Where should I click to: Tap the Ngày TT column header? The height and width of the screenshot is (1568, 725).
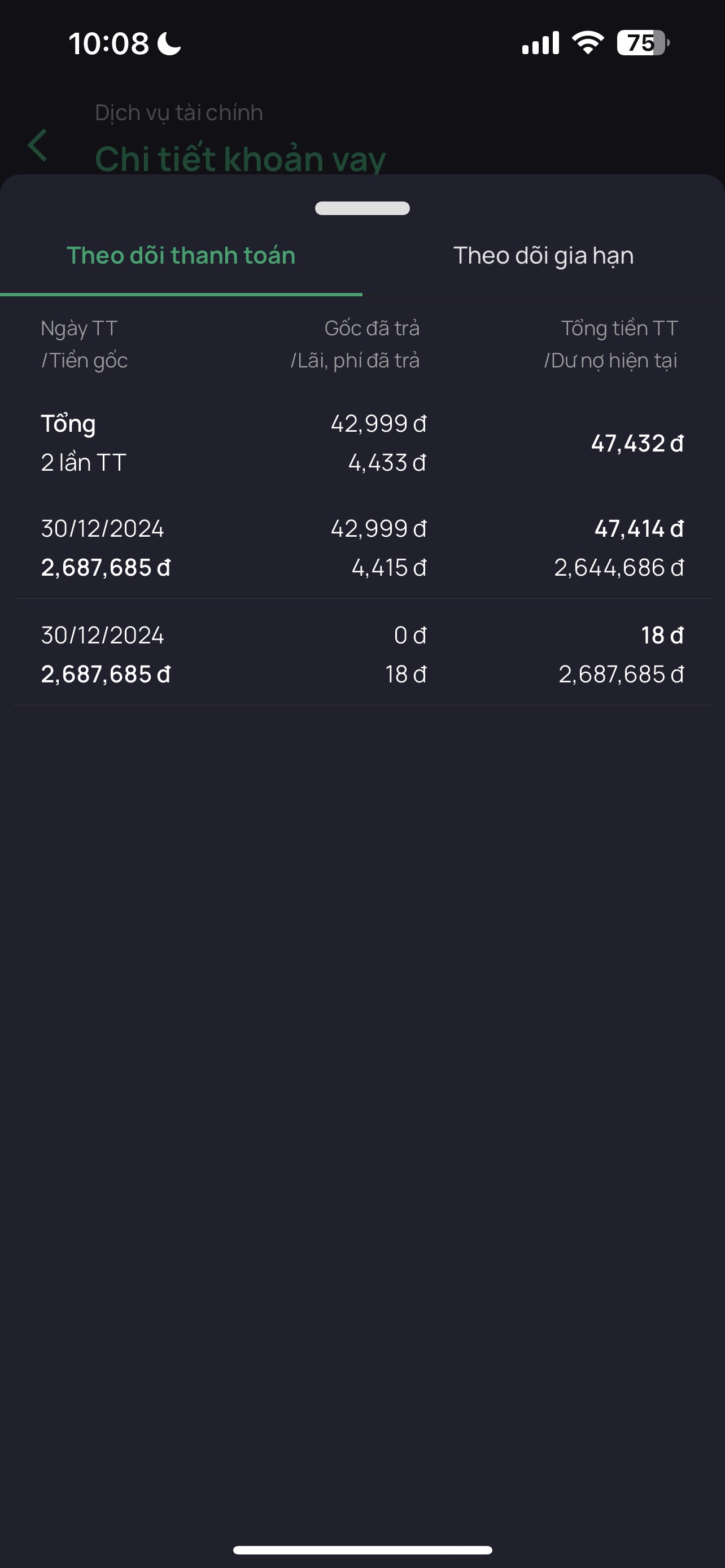click(79, 329)
